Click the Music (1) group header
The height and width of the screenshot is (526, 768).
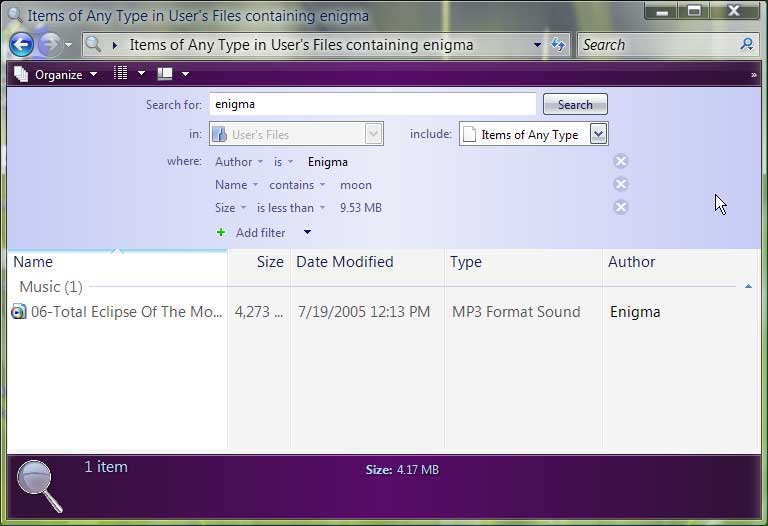[x=51, y=287]
